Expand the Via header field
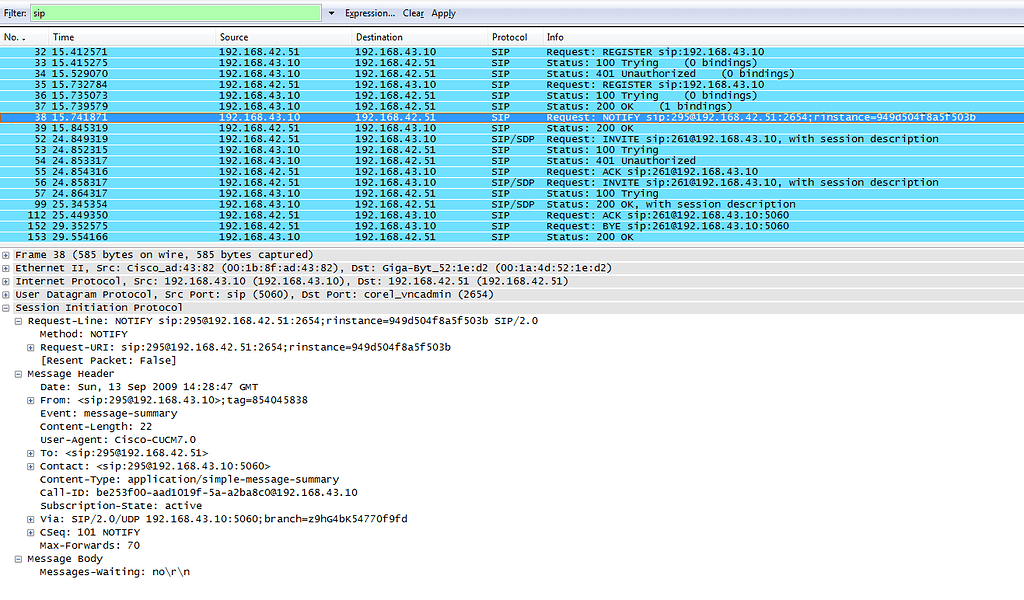The image size is (1024, 600). [x=29, y=519]
